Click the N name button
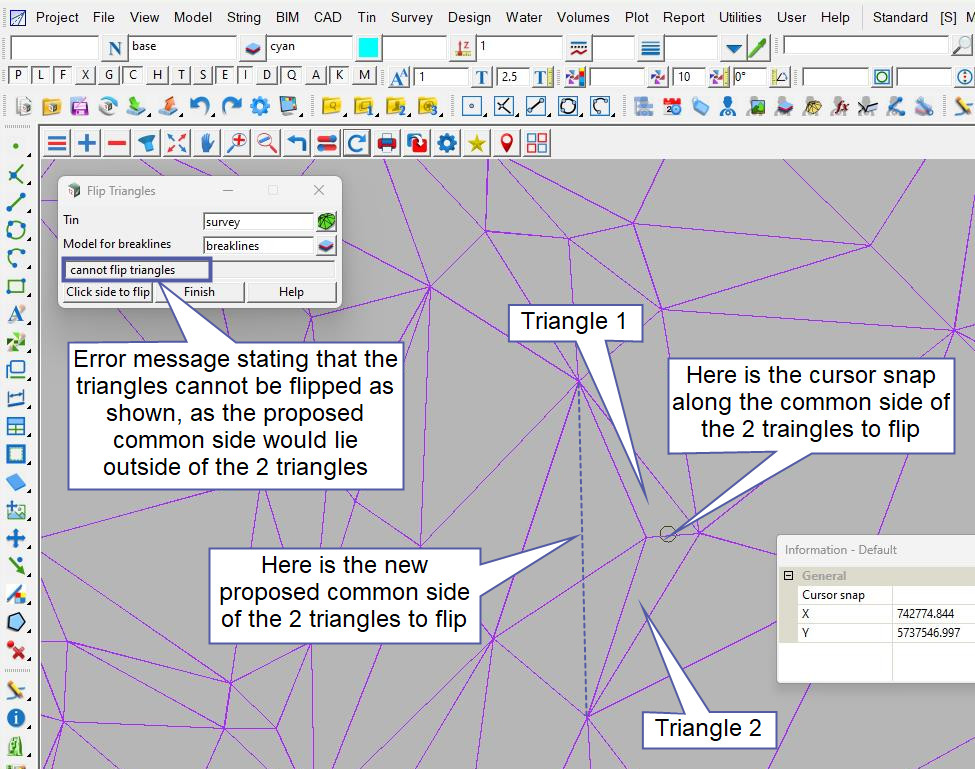Screen dimensions: 975x769 click(x=114, y=48)
